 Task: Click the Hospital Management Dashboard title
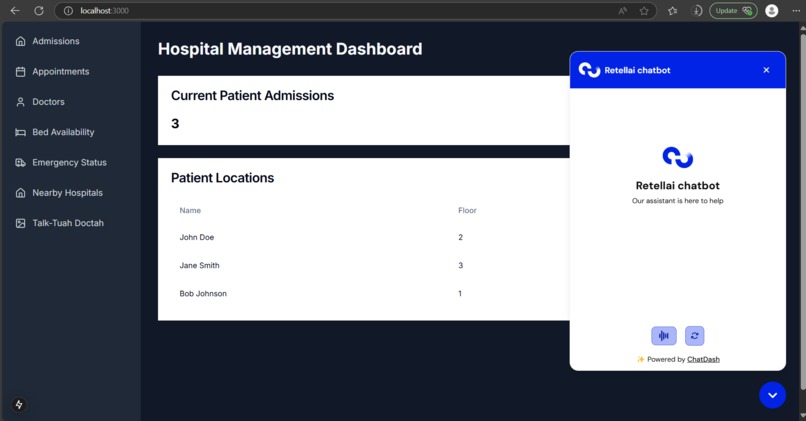290,49
